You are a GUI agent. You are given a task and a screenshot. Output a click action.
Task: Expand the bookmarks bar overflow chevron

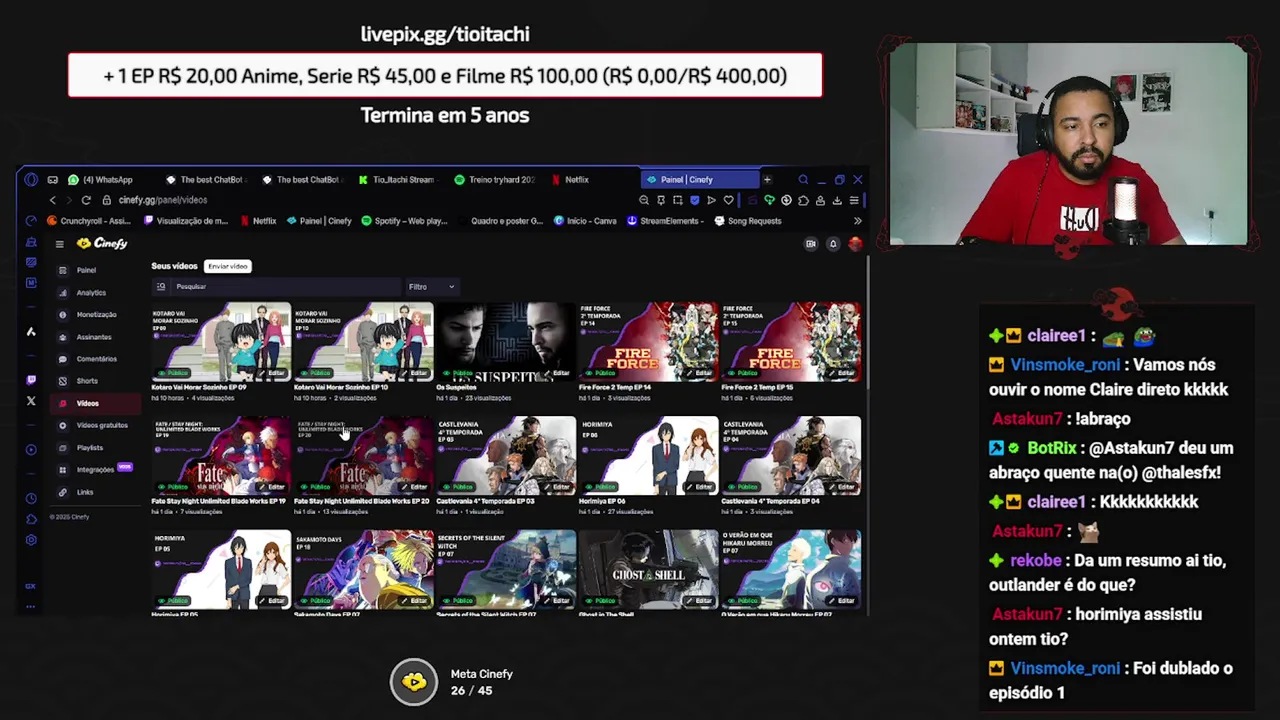[857, 221]
